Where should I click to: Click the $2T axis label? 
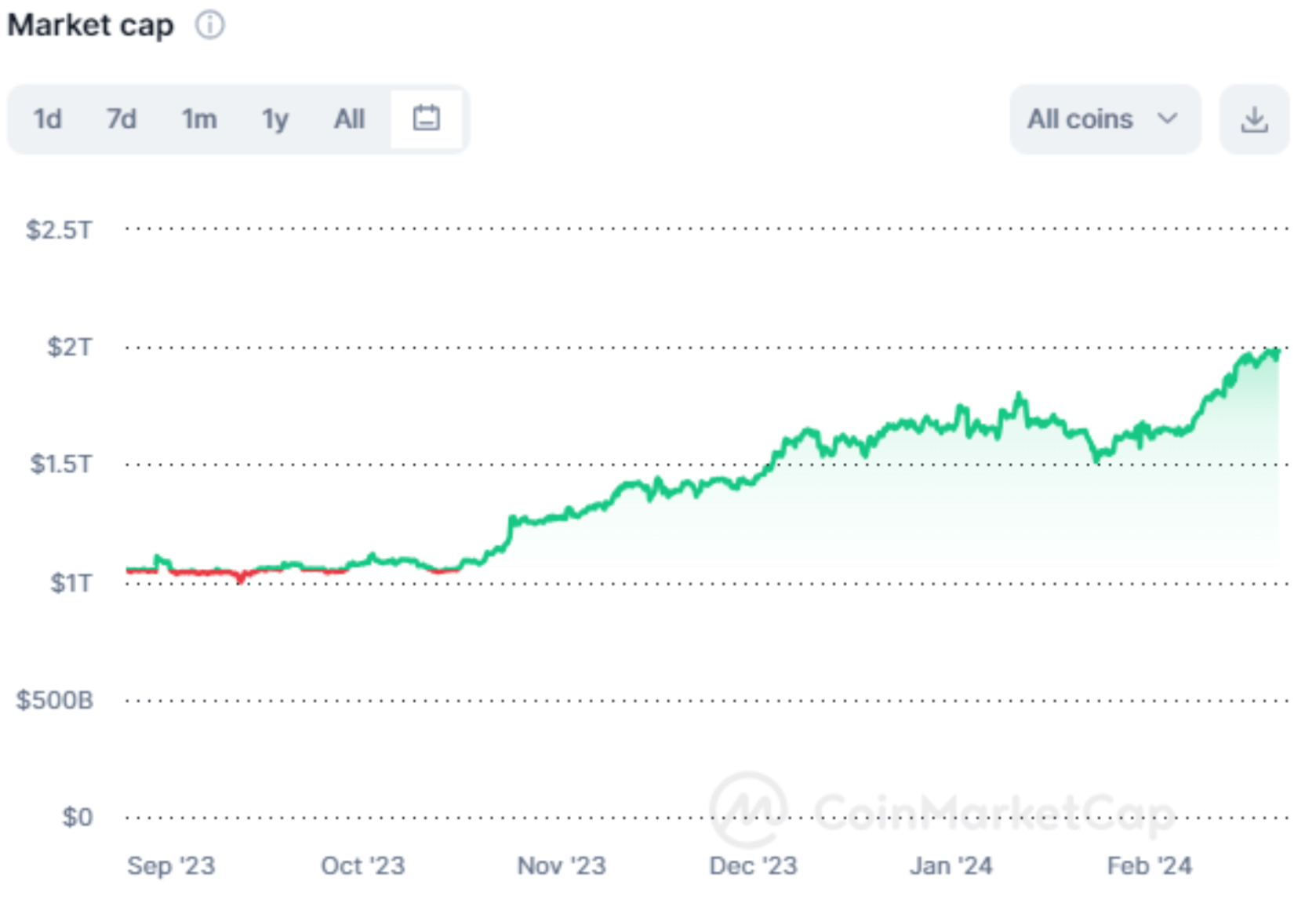67,346
